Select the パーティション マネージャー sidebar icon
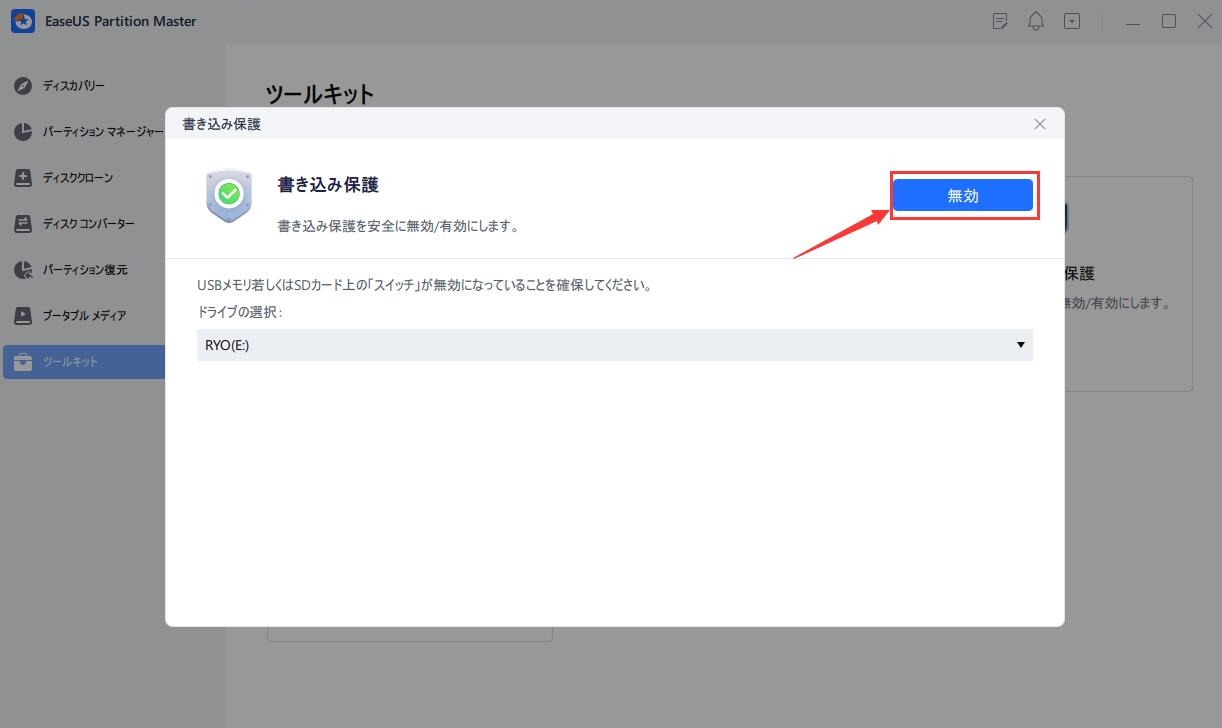Image resolution: width=1222 pixels, height=728 pixels. pyautogui.click(x=23, y=132)
